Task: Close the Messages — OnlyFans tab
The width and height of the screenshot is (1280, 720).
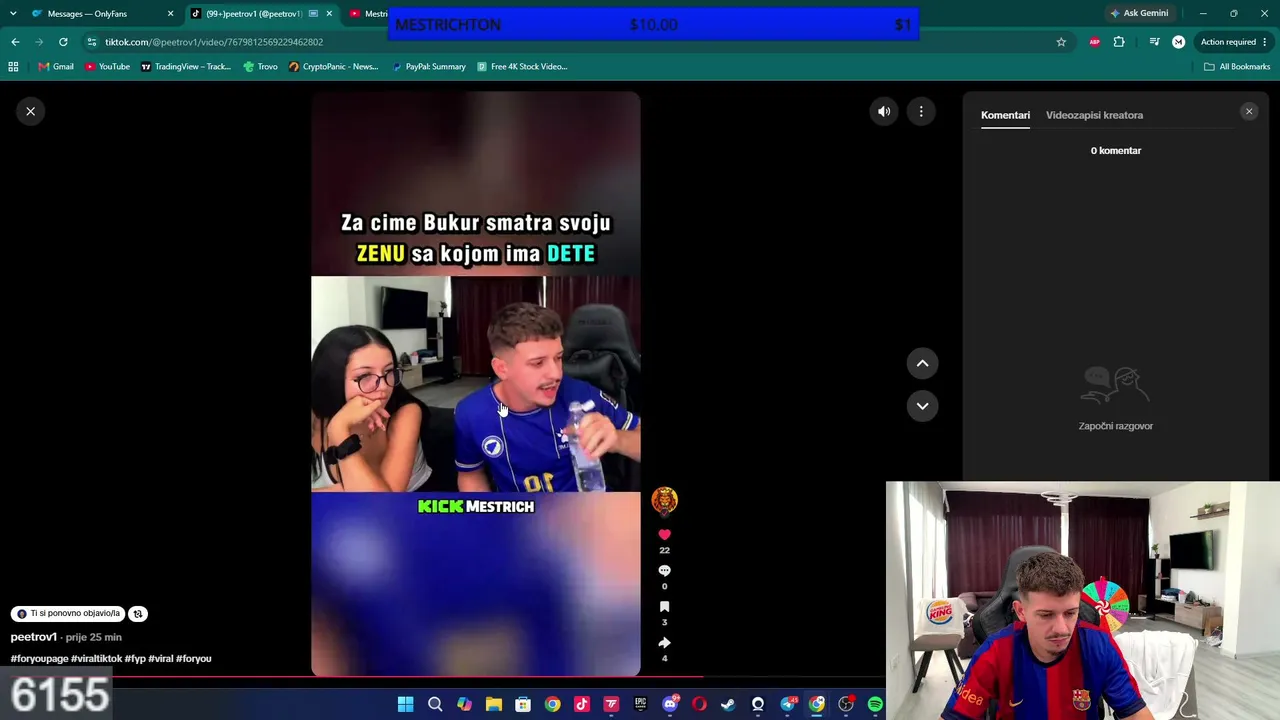Action: [x=170, y=14]
